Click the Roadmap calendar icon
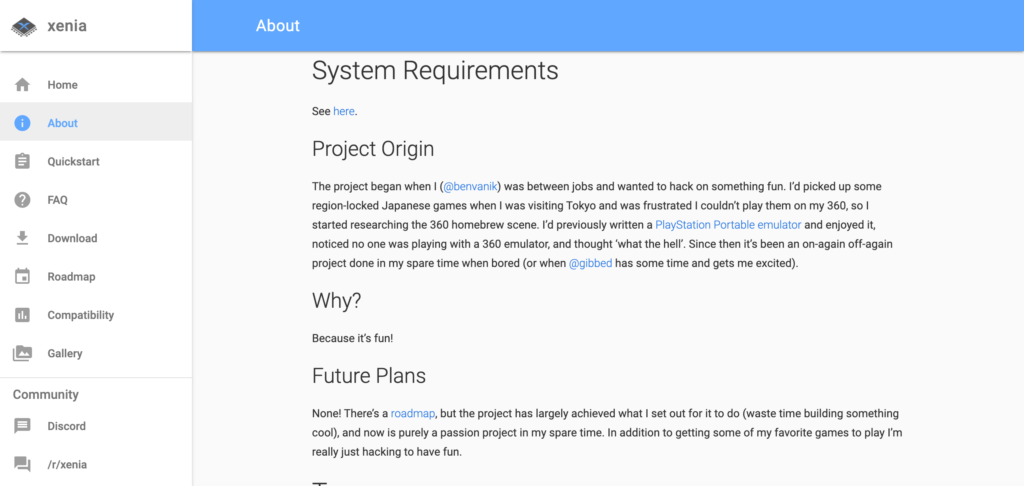 pyautogui.click(x=22, y=276)
